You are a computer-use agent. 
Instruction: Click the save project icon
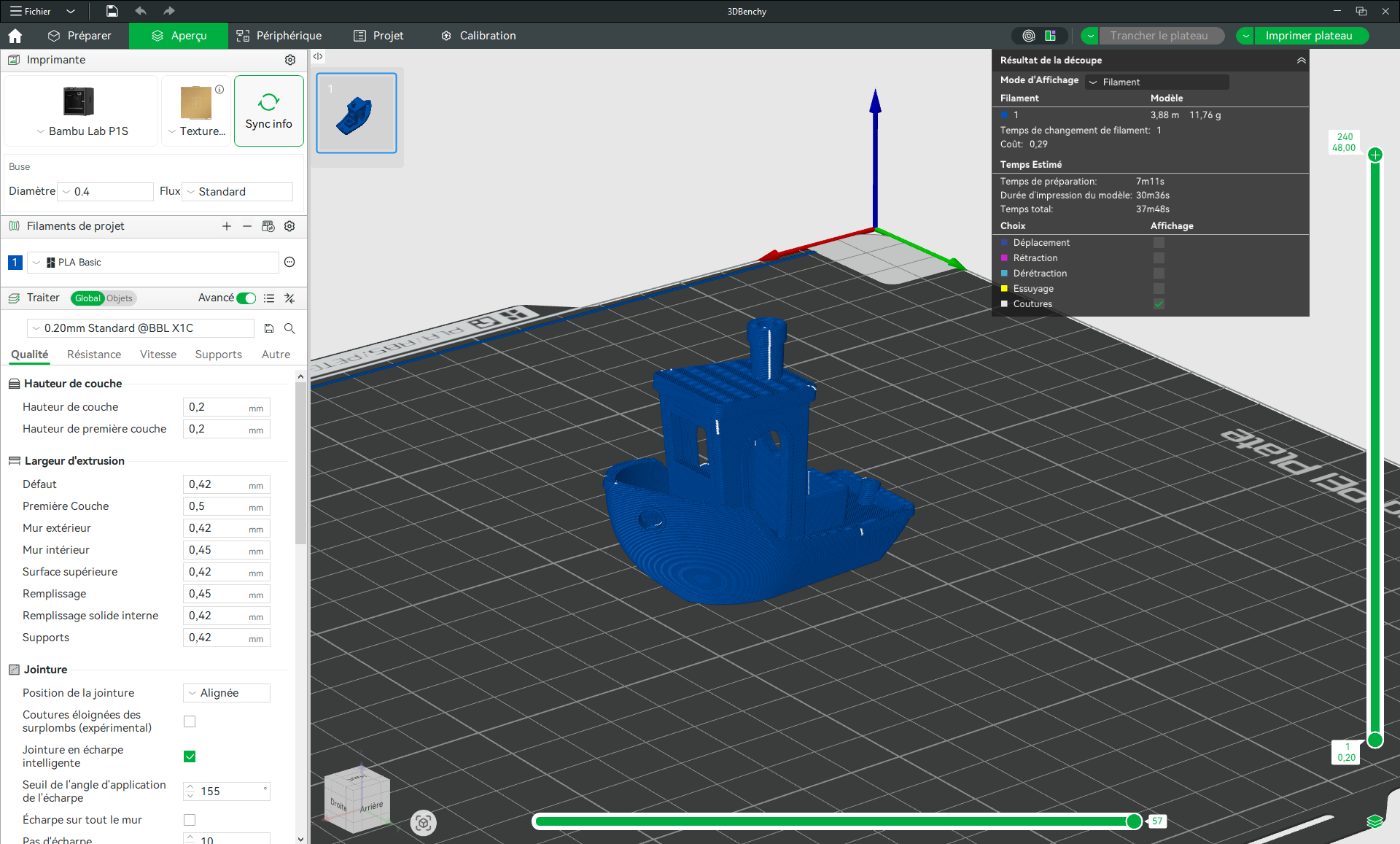pyautogui.click(x=112, y=11)
